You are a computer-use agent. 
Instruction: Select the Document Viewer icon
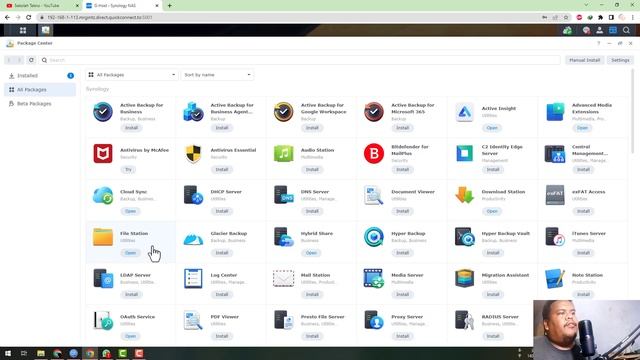pos(374,195)
